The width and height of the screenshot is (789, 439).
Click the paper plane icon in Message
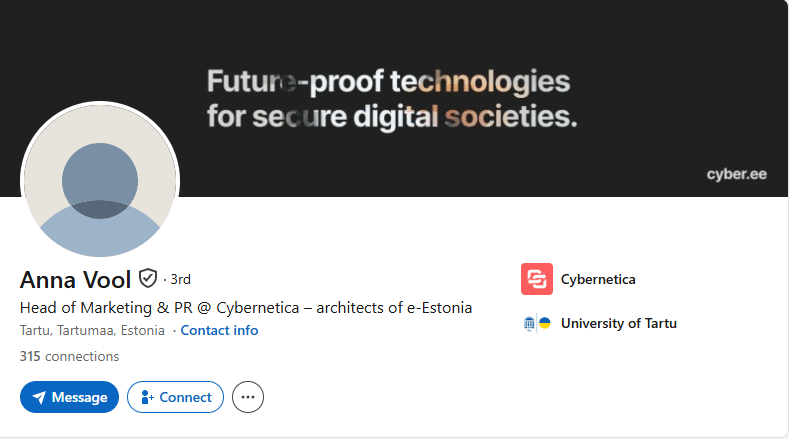(x=39, y=397)
